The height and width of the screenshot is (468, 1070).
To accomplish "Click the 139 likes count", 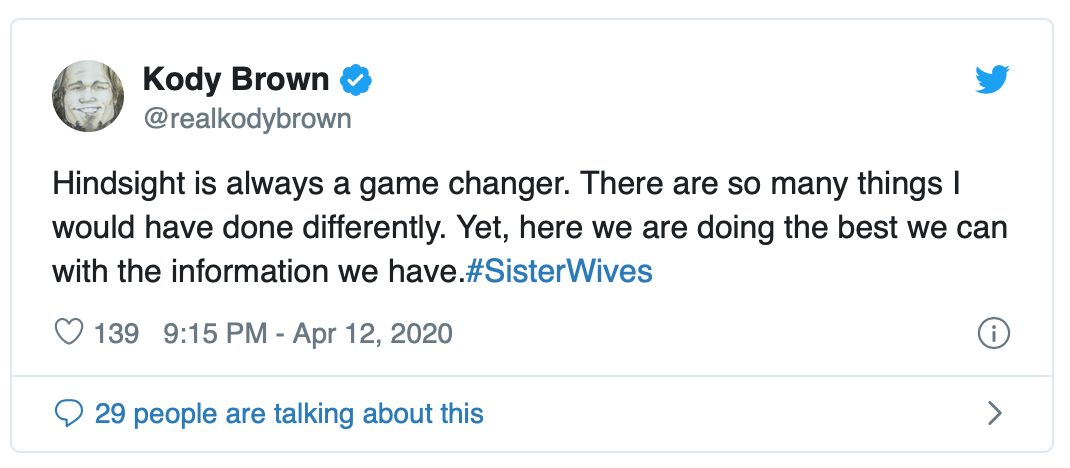I will point(116,333).
